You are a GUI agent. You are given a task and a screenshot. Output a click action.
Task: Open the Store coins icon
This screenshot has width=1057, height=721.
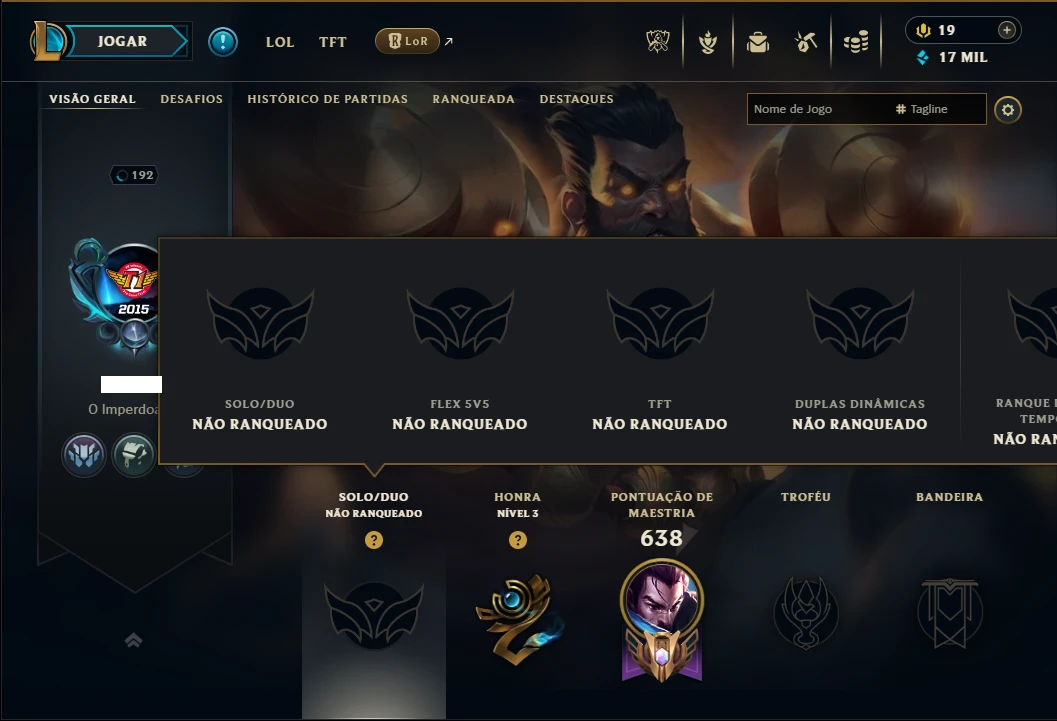coord(856,42)
